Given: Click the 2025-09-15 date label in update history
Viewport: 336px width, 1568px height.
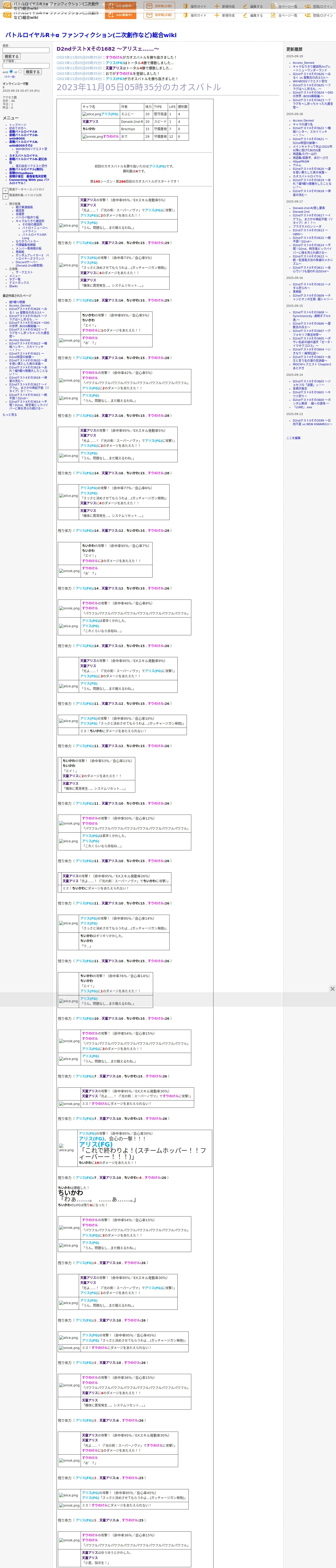Looking at the screenshot, I should tap(295, 305).
